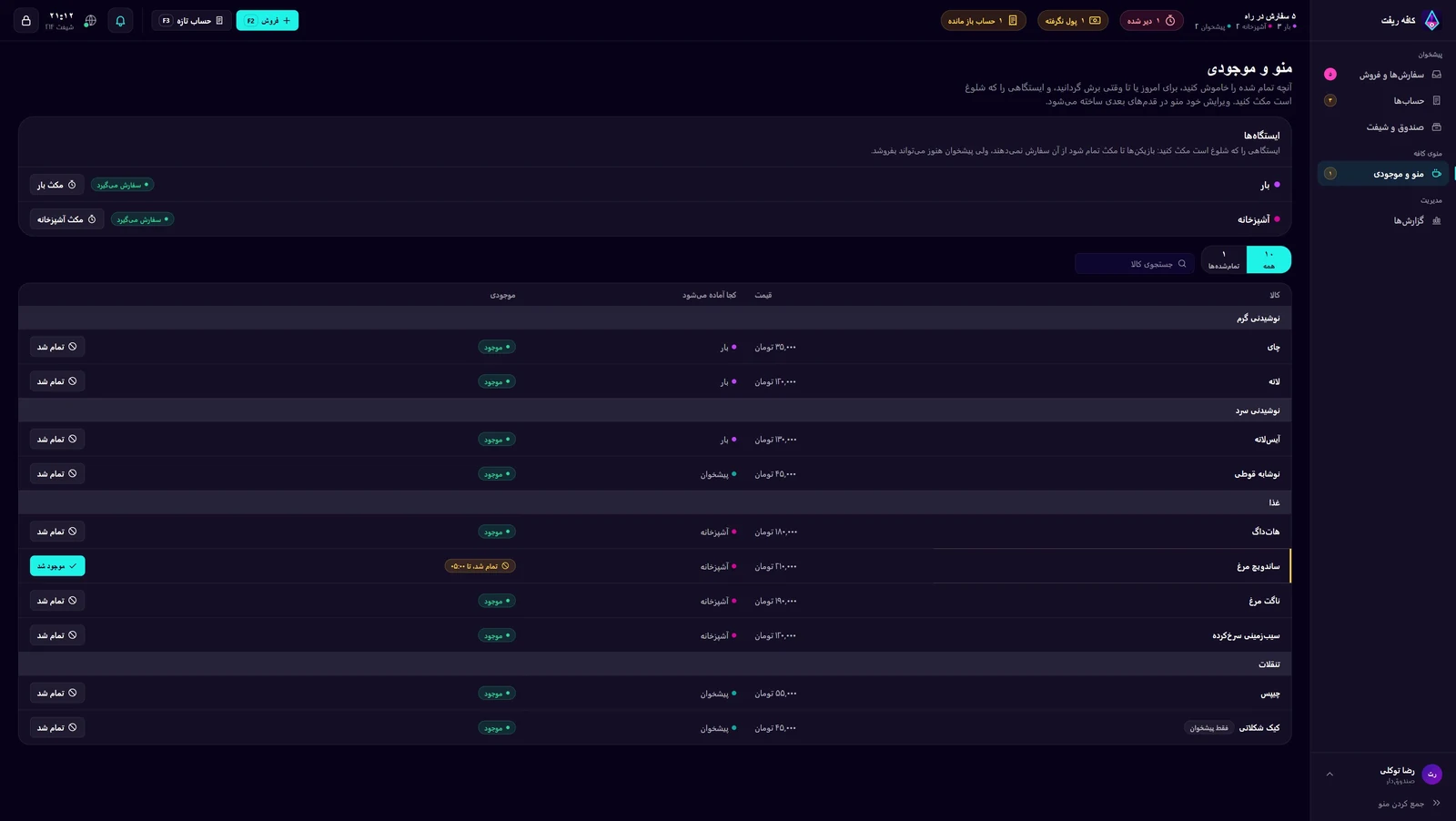This screenshot has width=1456, height=821.
Task: Create a new tab with حساب تازه F3
Action: point(192,20)
